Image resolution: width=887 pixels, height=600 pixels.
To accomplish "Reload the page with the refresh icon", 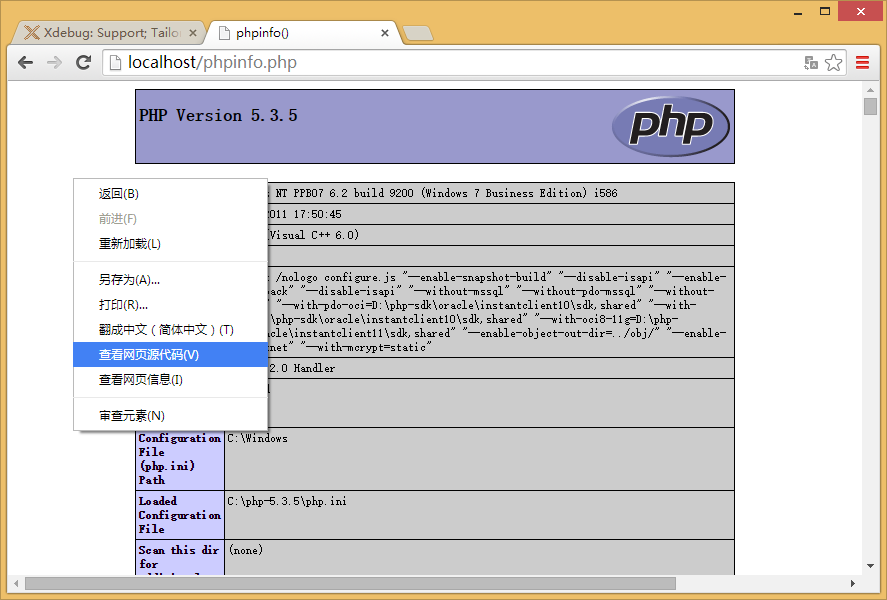I will click(84, 62).
